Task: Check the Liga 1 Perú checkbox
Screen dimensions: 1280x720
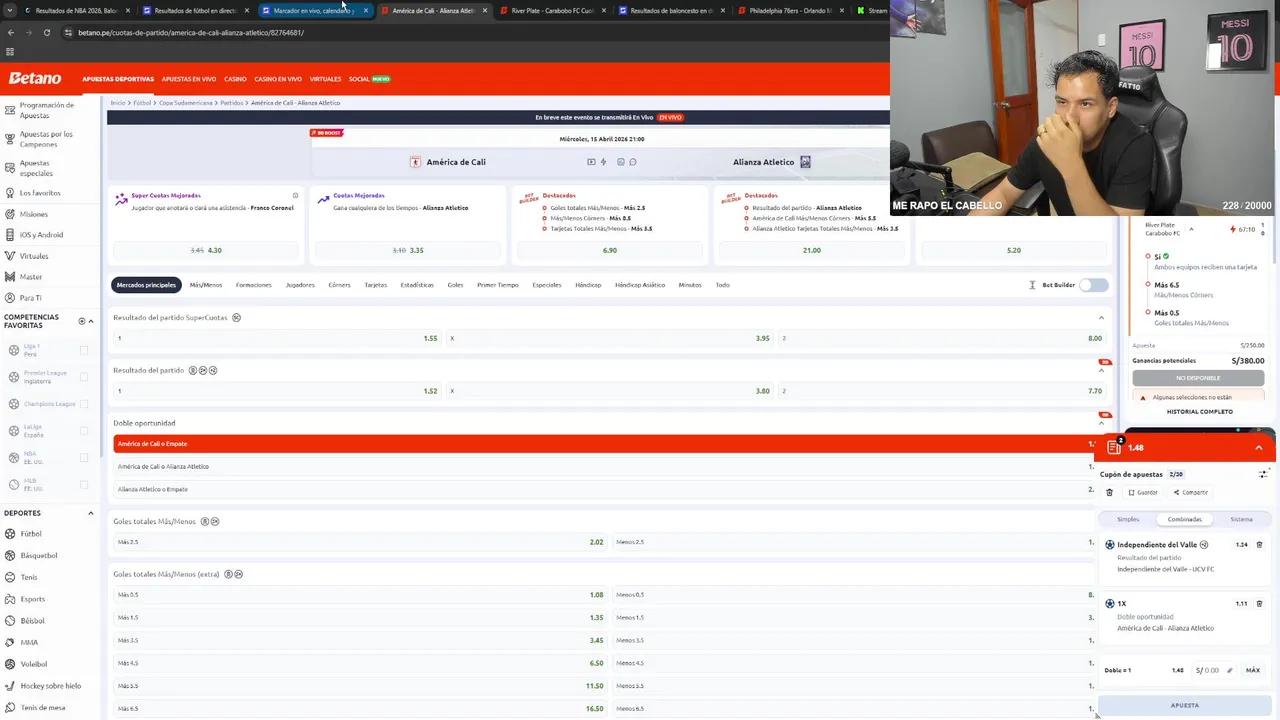Action: 84,350
